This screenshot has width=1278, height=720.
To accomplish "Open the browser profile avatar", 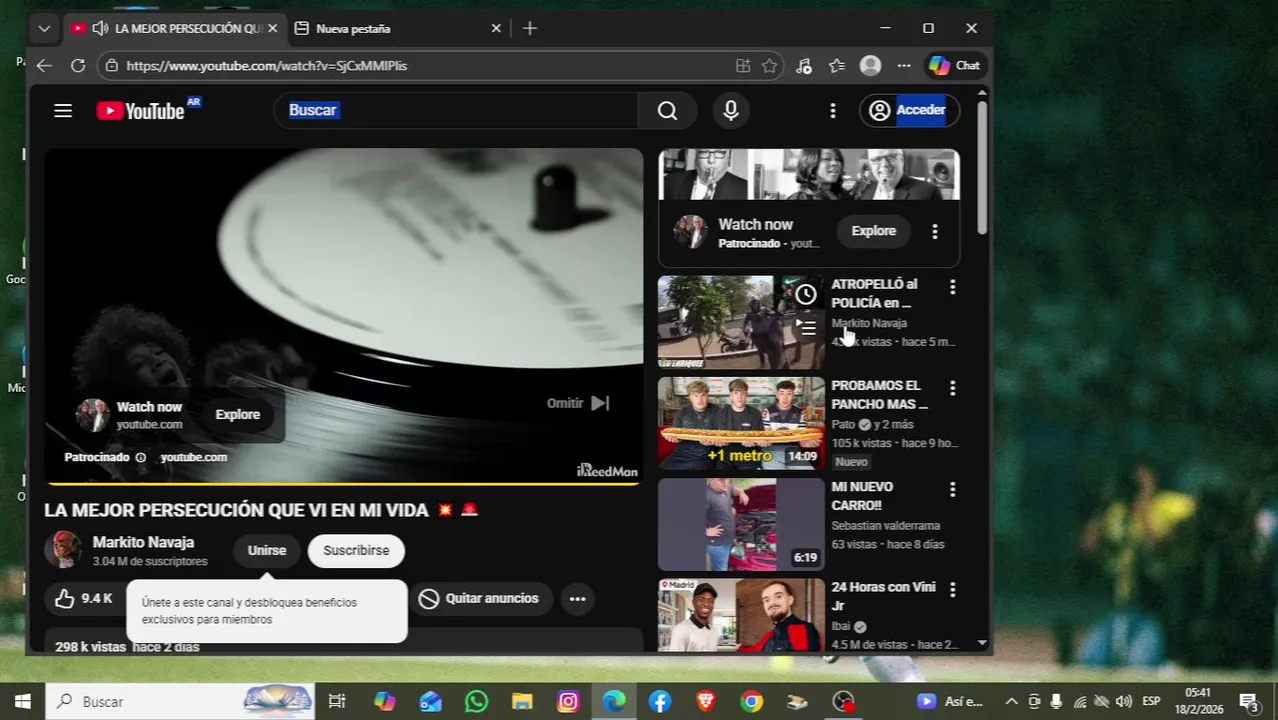I will point(870,66).
